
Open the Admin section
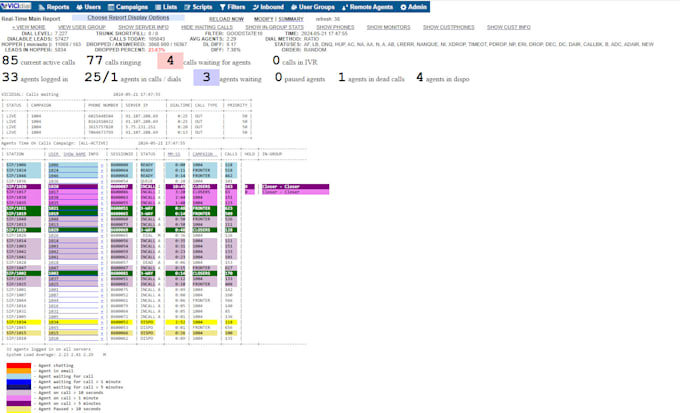tap(413, 7)
